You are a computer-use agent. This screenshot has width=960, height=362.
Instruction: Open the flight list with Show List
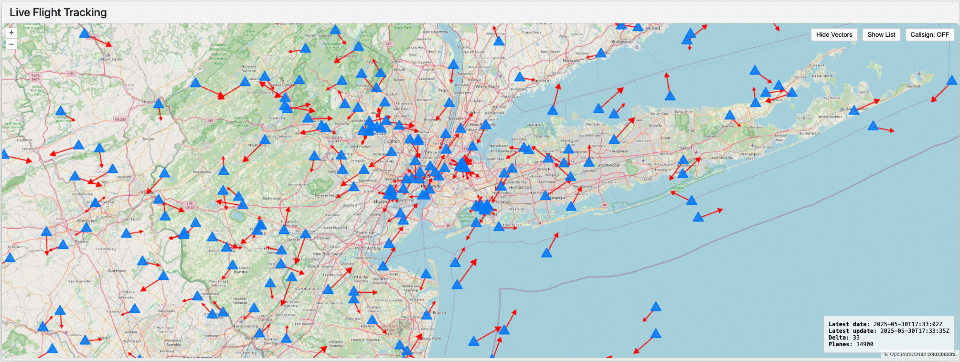tap(882, 35)
